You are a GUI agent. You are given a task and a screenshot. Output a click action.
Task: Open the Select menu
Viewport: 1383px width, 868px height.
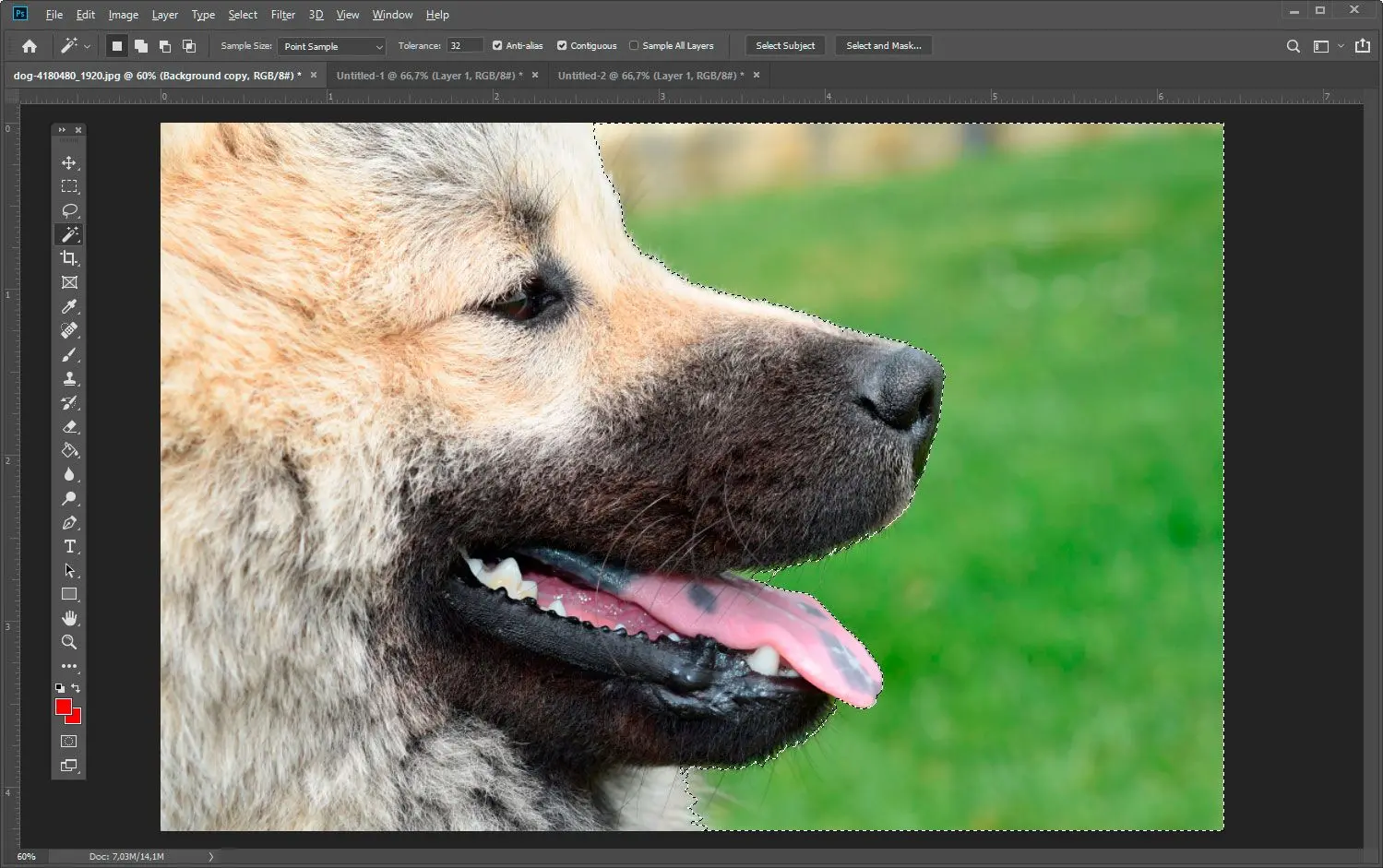[243, 15]
